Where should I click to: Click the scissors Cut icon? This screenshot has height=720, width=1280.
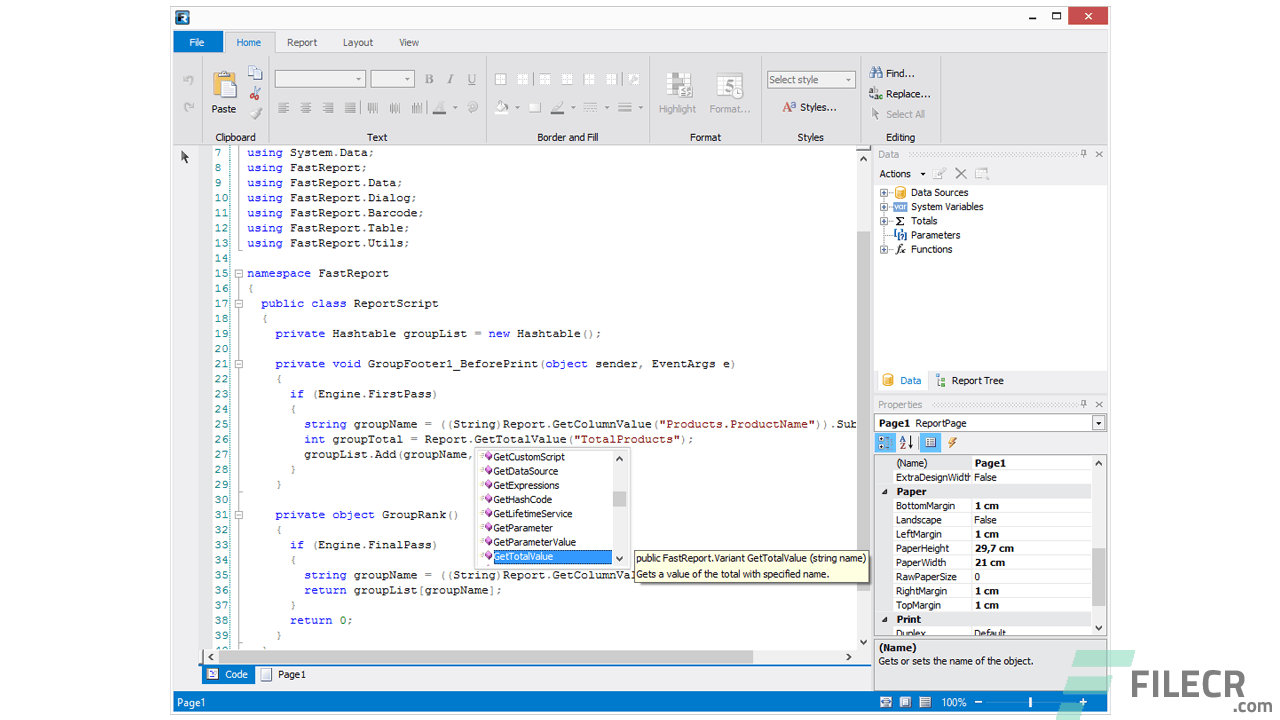[x=255, y=93]
